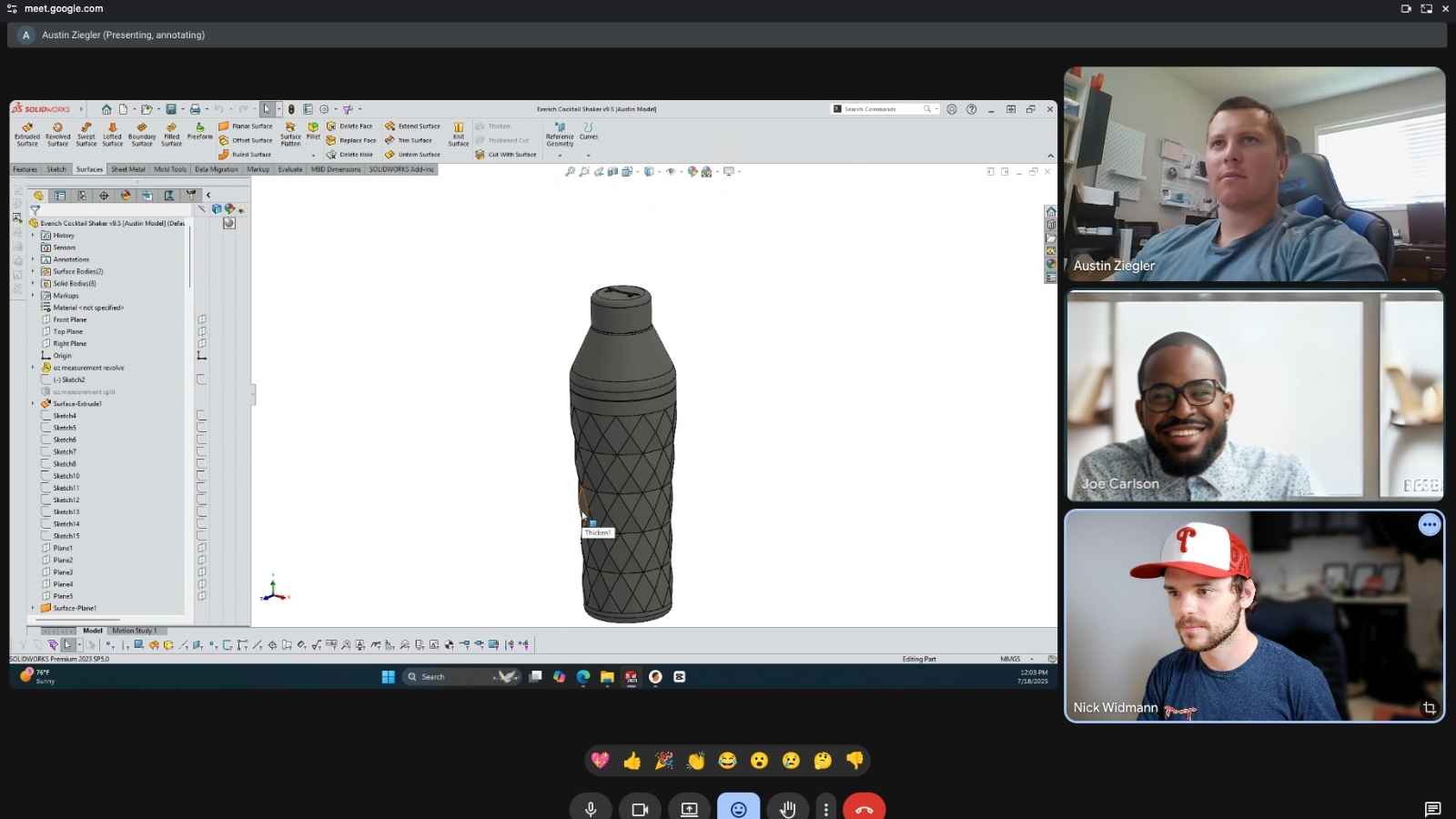Switch to the Mold Tools tab
The width and height of the screenshot is (1456, 819).
[170, 169]
